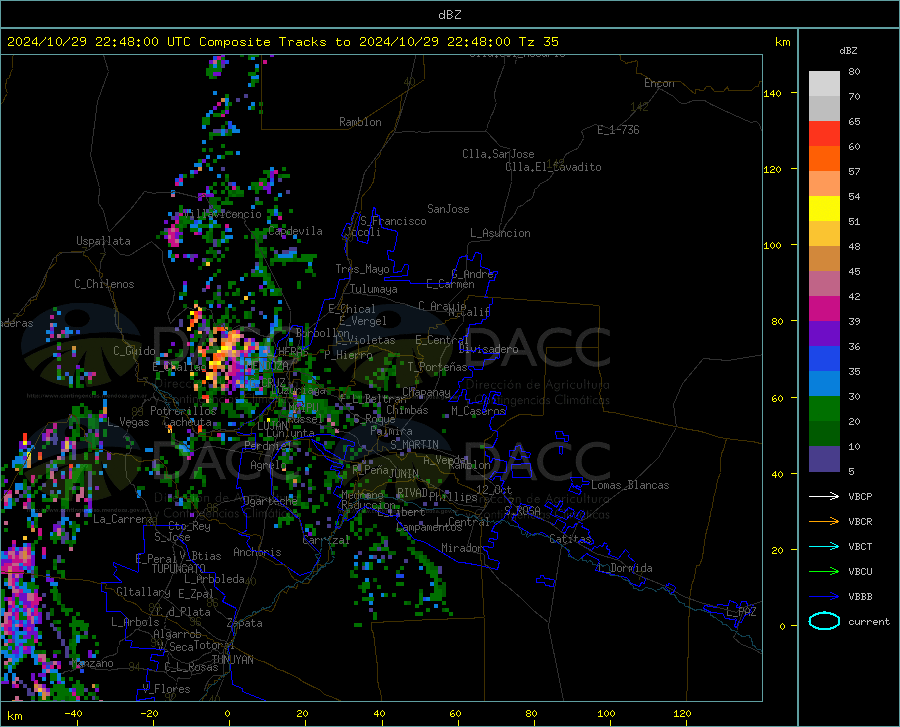Pick the slate purple 5-10 dBZ swatch
This screenshot has width=900, height=727.
click(824, 459)
